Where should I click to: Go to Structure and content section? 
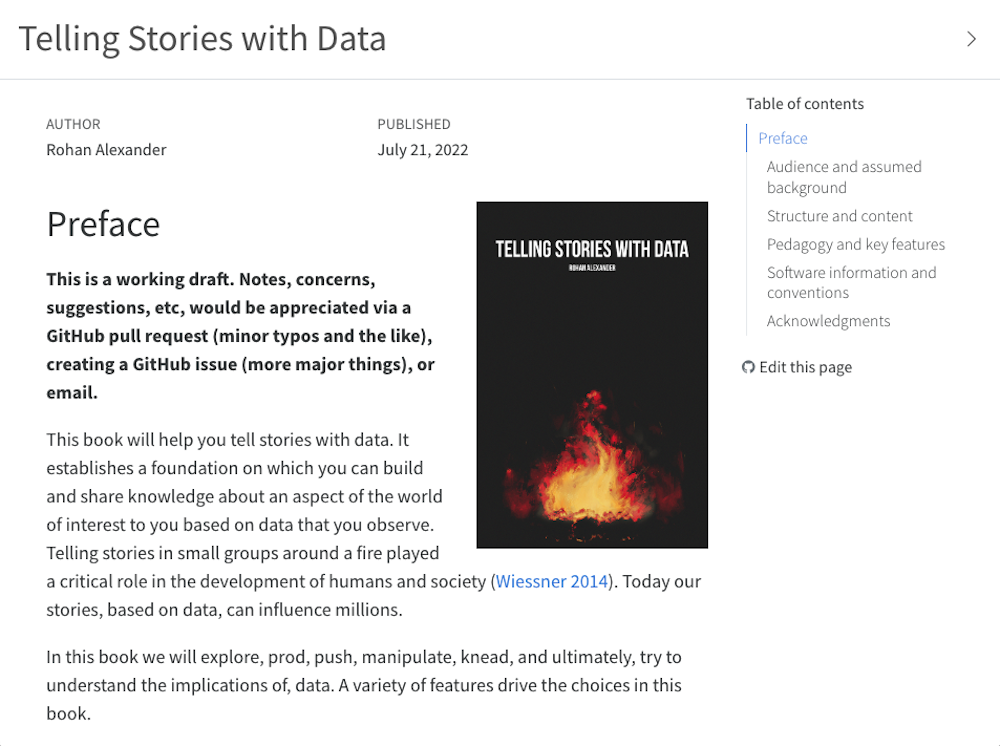840,216
